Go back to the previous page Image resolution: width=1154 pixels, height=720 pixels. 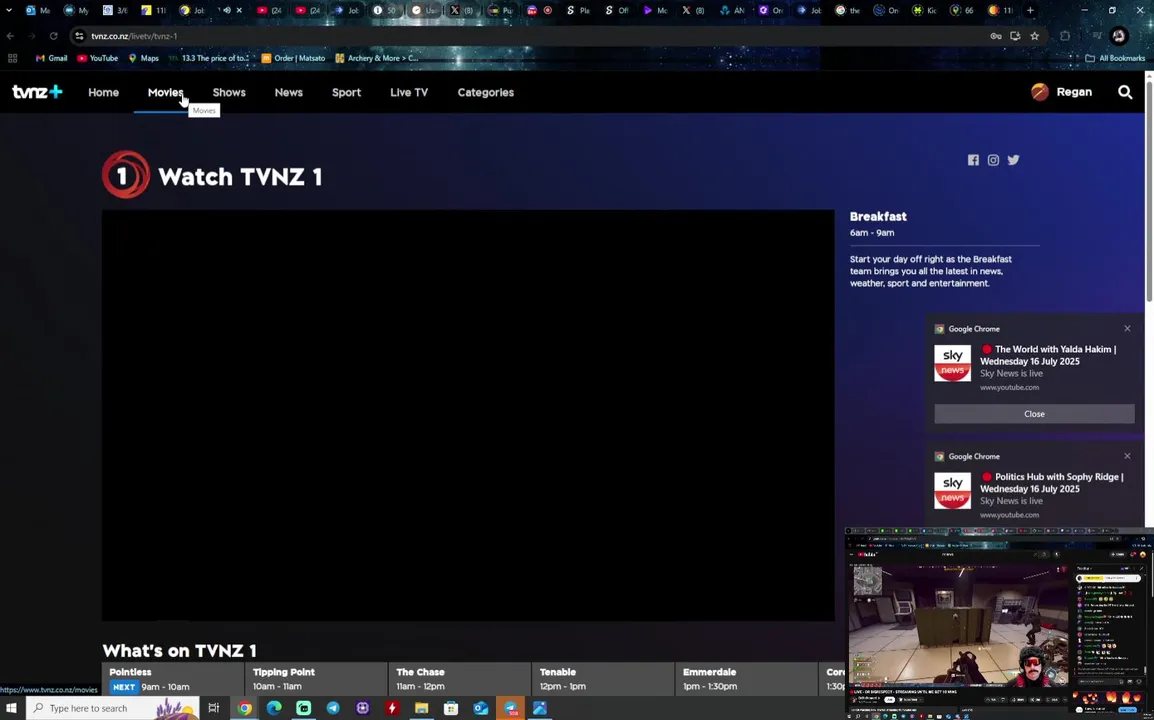10,36
